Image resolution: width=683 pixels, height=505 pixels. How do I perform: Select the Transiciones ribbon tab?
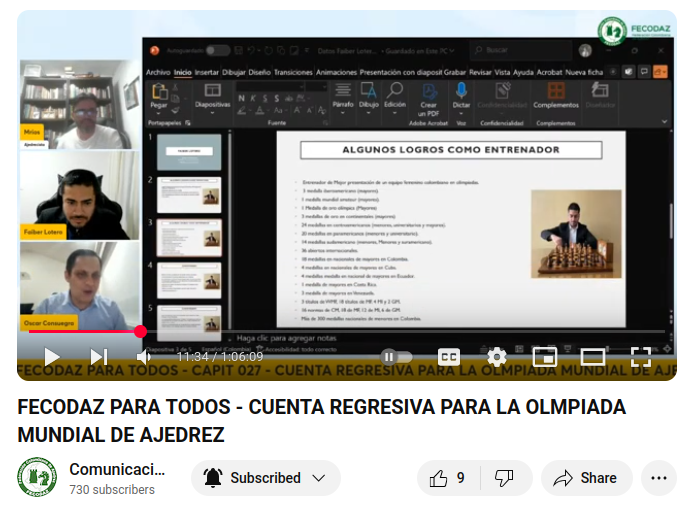pos(293,72)
